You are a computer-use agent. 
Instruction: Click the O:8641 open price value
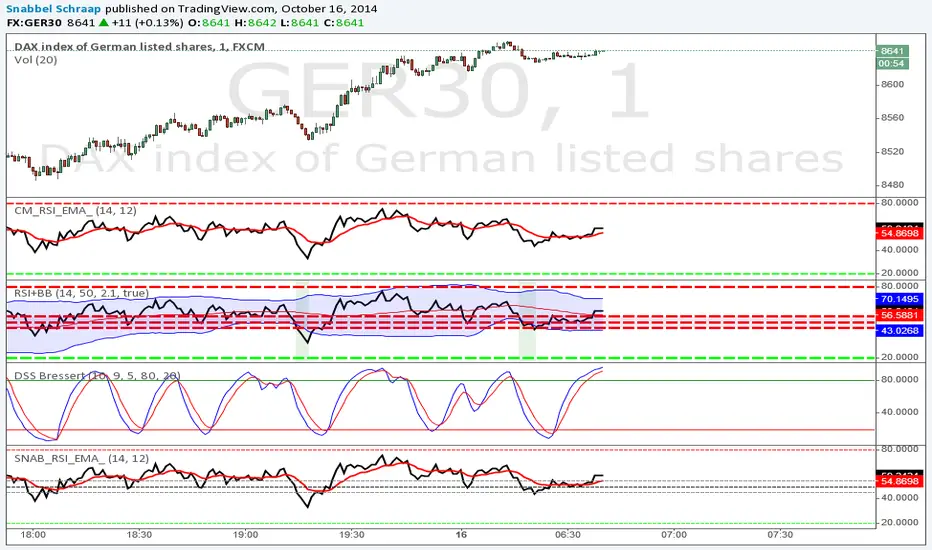[x=208, y=23]
